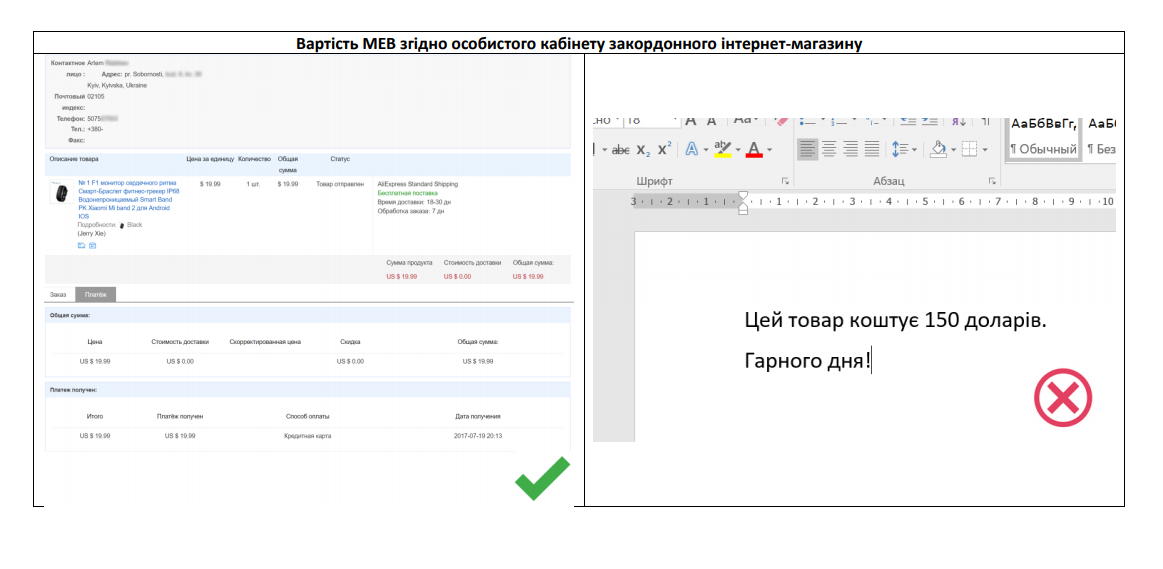Screen dimensions: 1163x569
Task: Open the font color dropdown arrow
Action: pos(769,150)
